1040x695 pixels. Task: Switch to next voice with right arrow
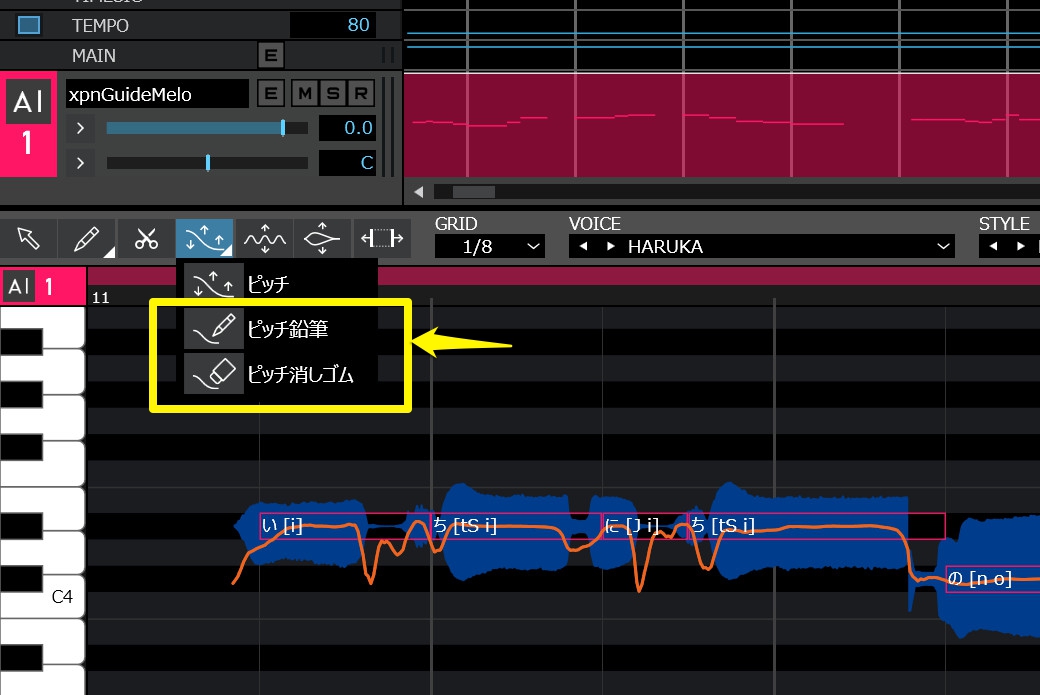pyautogui.click(x=611, y=247)
